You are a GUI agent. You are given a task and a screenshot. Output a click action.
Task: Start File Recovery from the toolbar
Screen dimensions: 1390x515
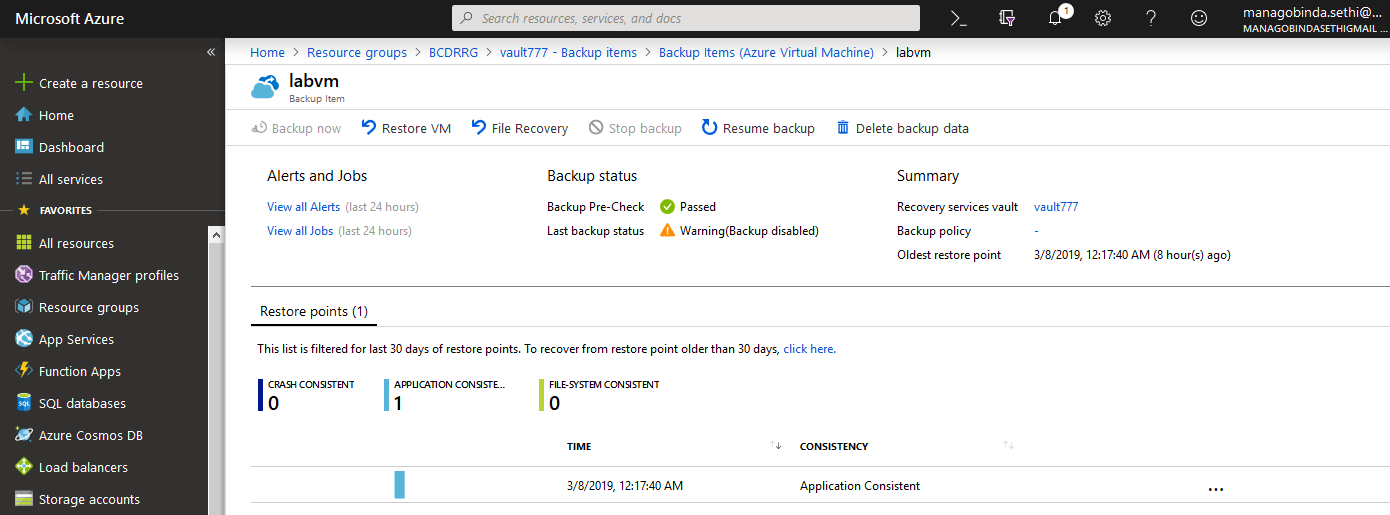520,128
